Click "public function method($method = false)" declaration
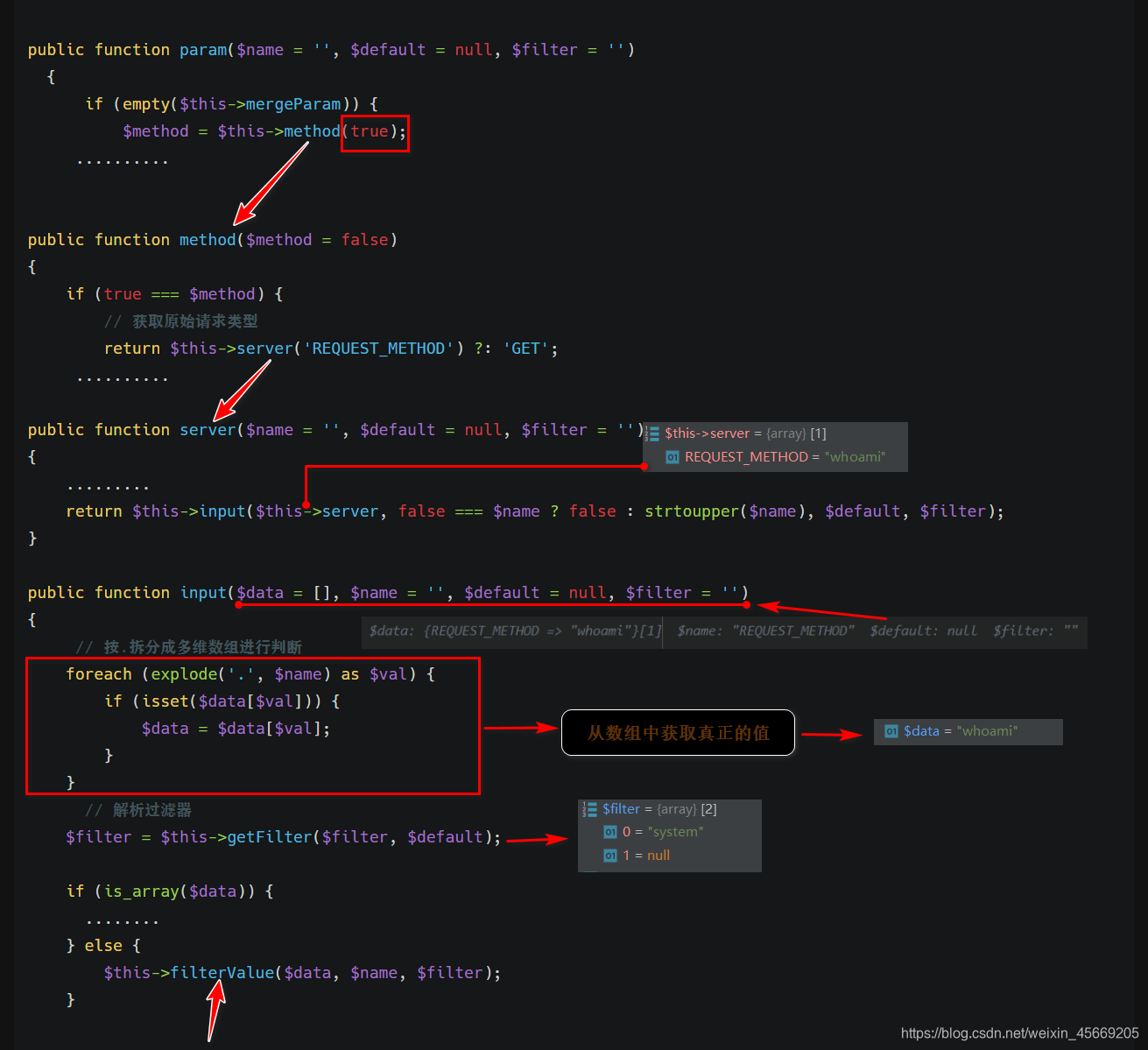Image resolution: width=1148 pixels, height=1050 pixels. pyautogui.click(x=213, y=240)
